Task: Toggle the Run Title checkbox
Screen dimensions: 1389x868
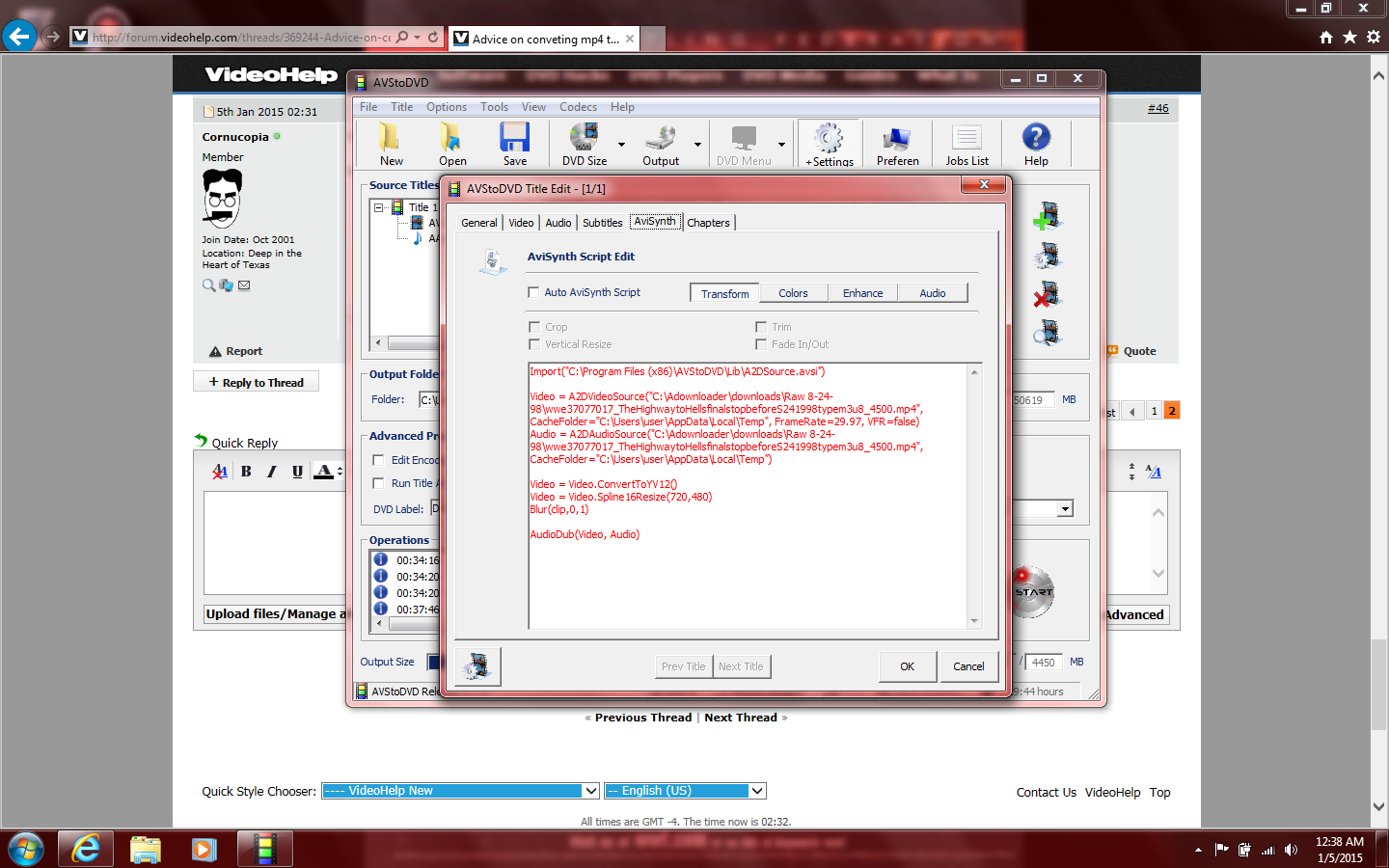Action: pos(378,483)
